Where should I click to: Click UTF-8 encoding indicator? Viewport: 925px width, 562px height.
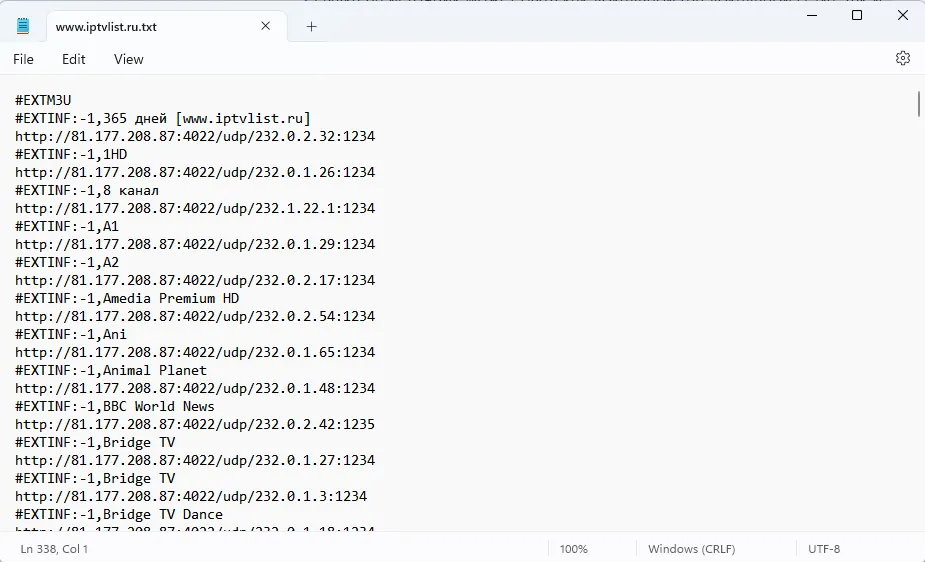[824, 549]
